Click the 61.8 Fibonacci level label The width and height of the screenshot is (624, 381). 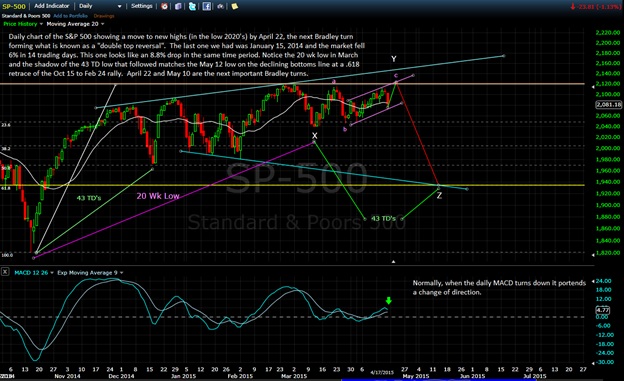(6, 188)
